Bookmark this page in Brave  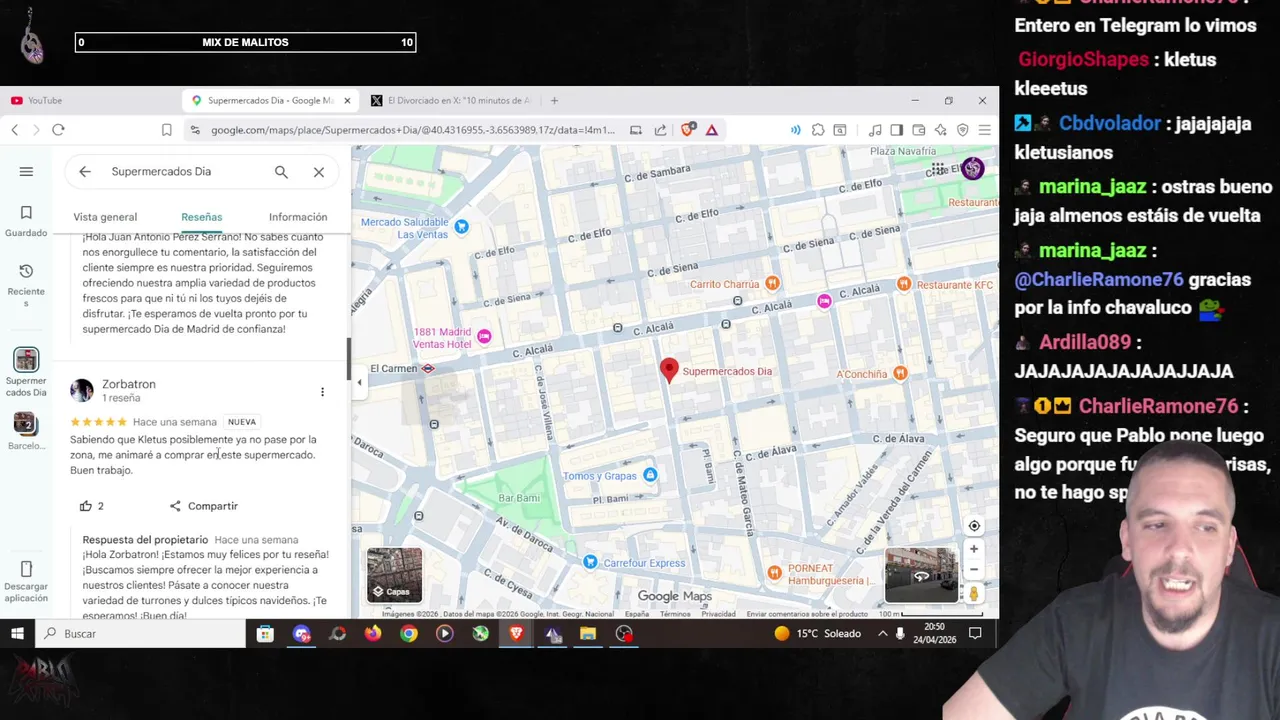coord(166,130)
